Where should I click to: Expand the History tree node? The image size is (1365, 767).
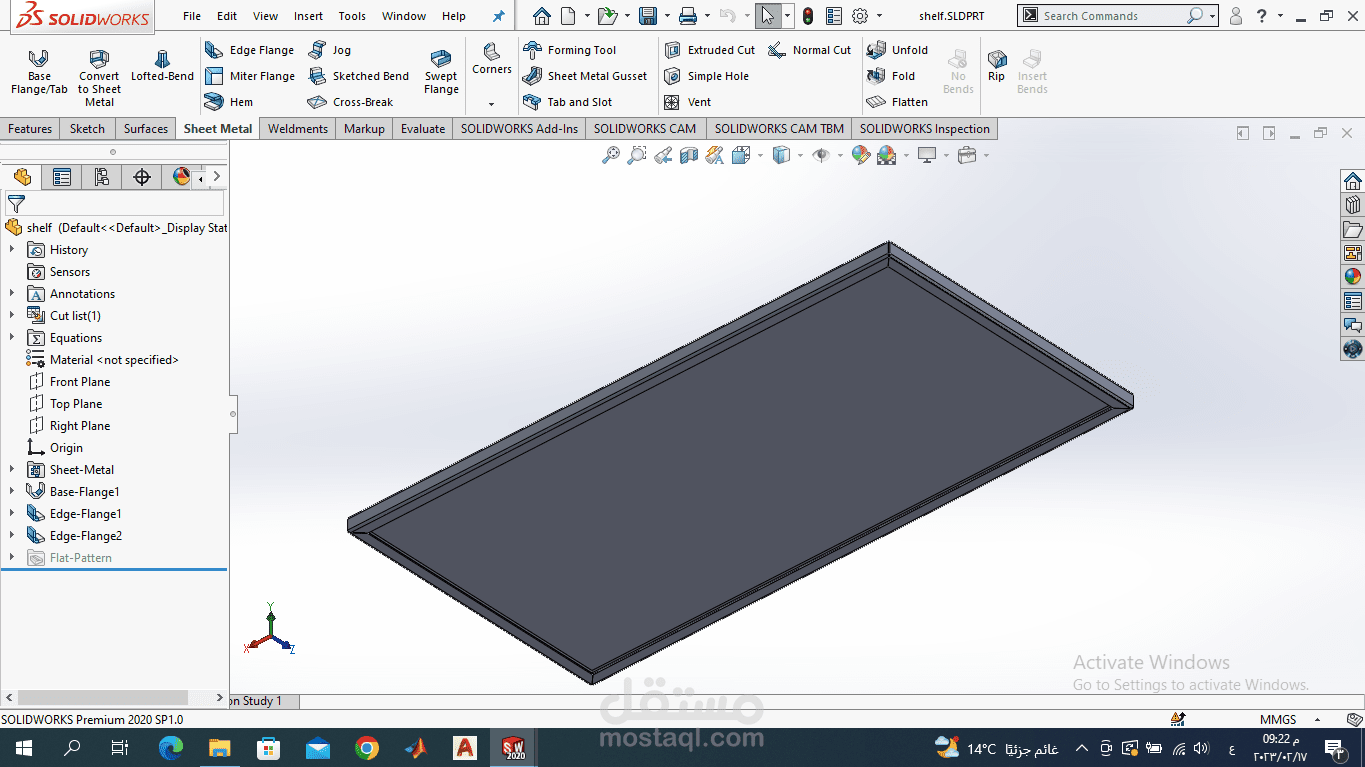[x=12, y=250]
